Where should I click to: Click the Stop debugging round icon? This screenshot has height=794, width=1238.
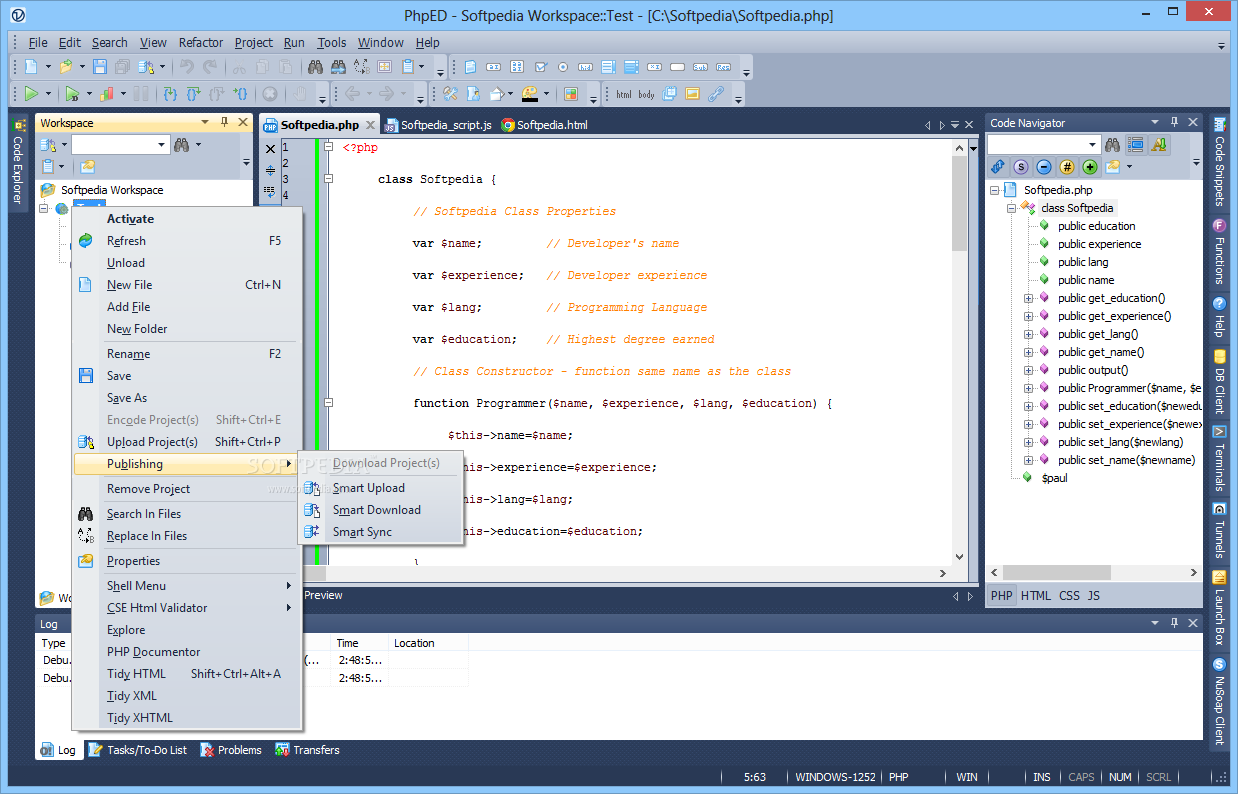pyautogui.click(x=269, y=94)
